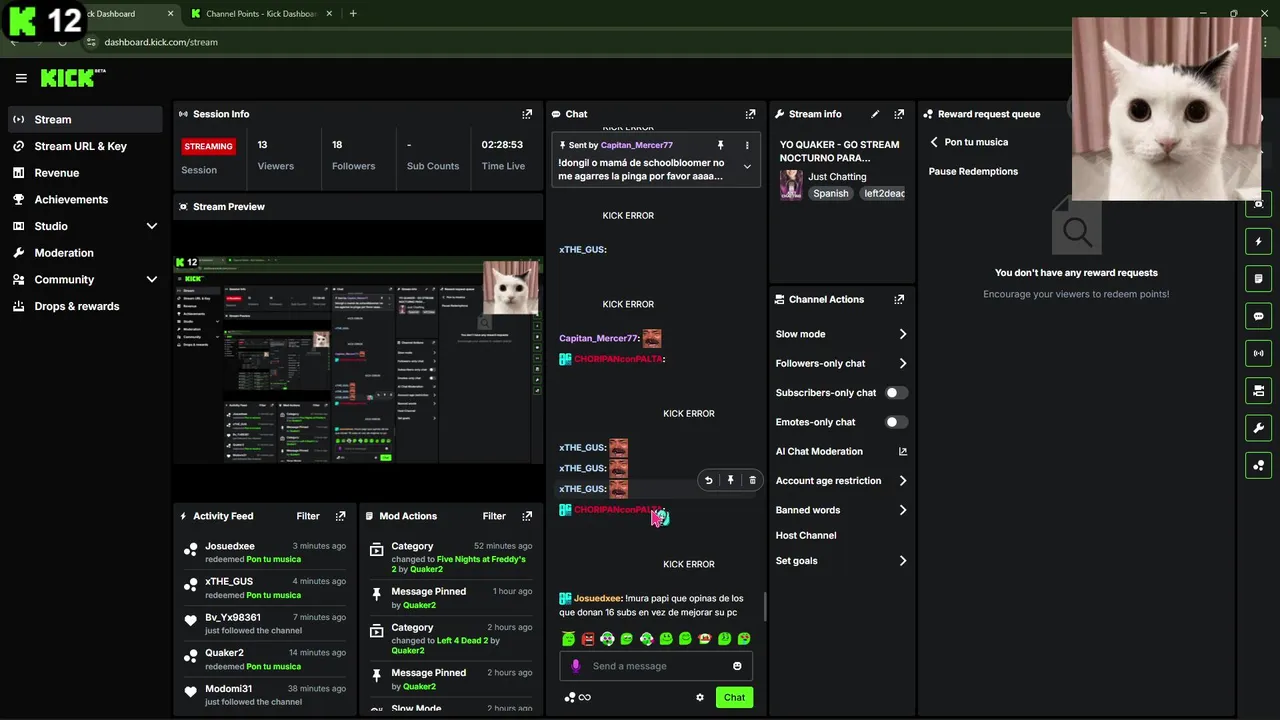Open Stream URL & Key page

86,146
